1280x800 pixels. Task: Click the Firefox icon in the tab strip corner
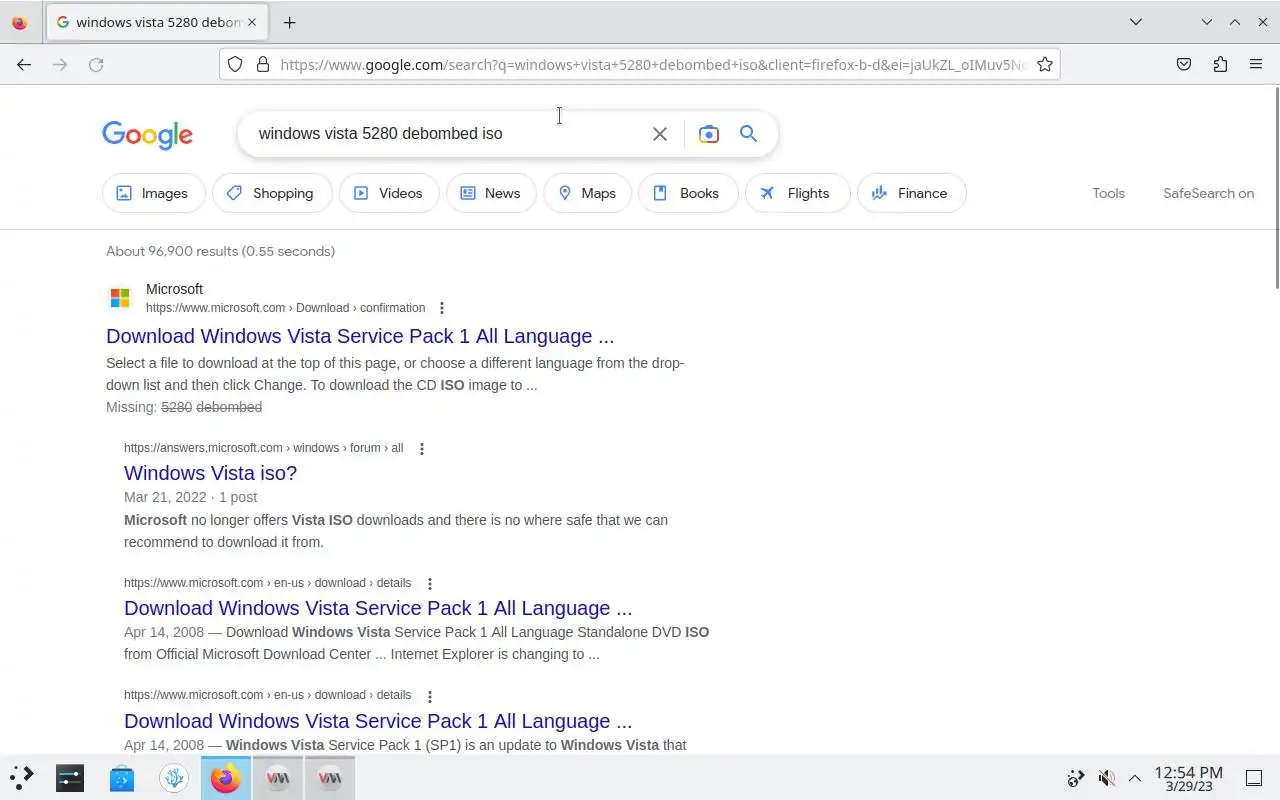[x=19, y=22]
